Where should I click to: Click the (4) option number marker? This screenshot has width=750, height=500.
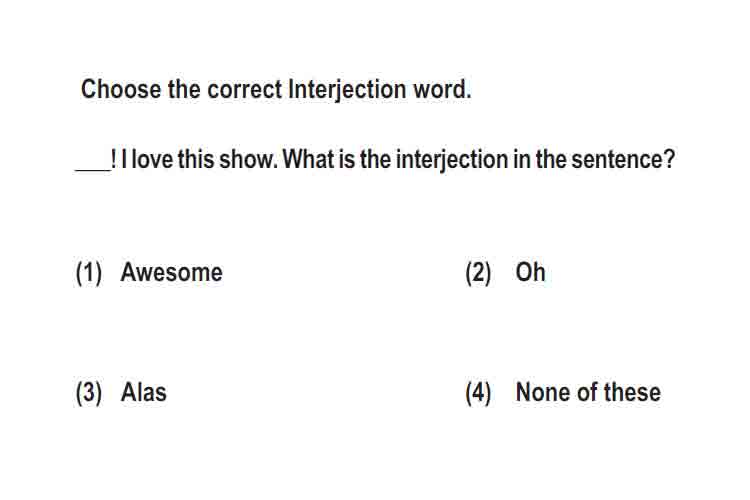click(478, 393)
